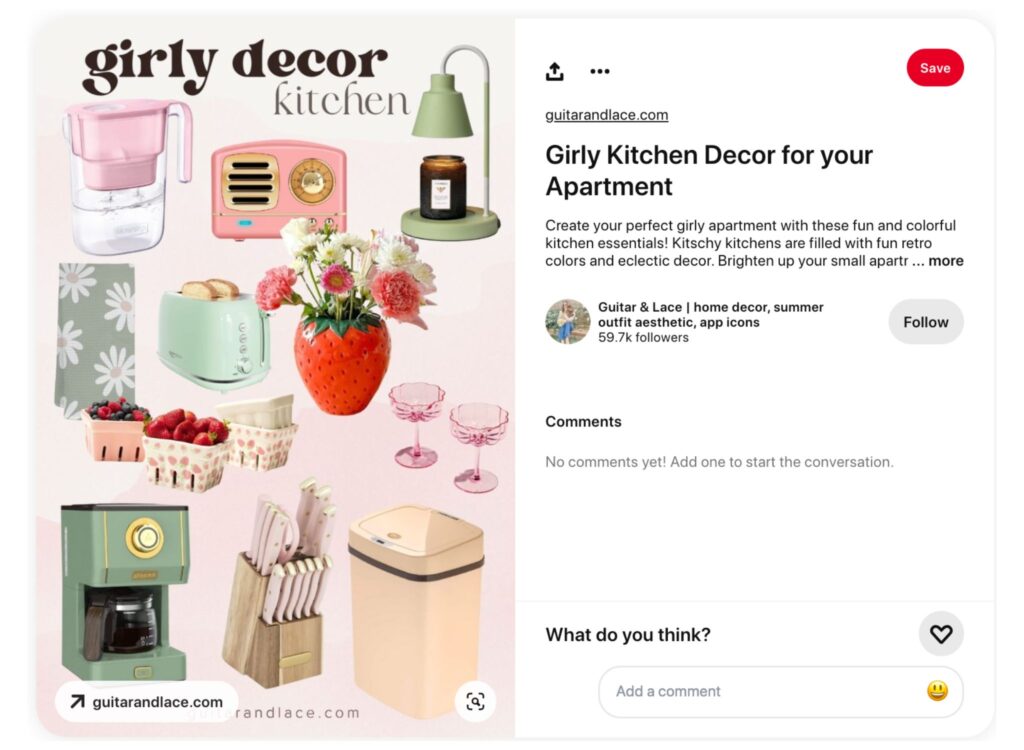The image size is (1024, 750).
Task: Click the visual search lens icon
Action: (x=475, y=702)
